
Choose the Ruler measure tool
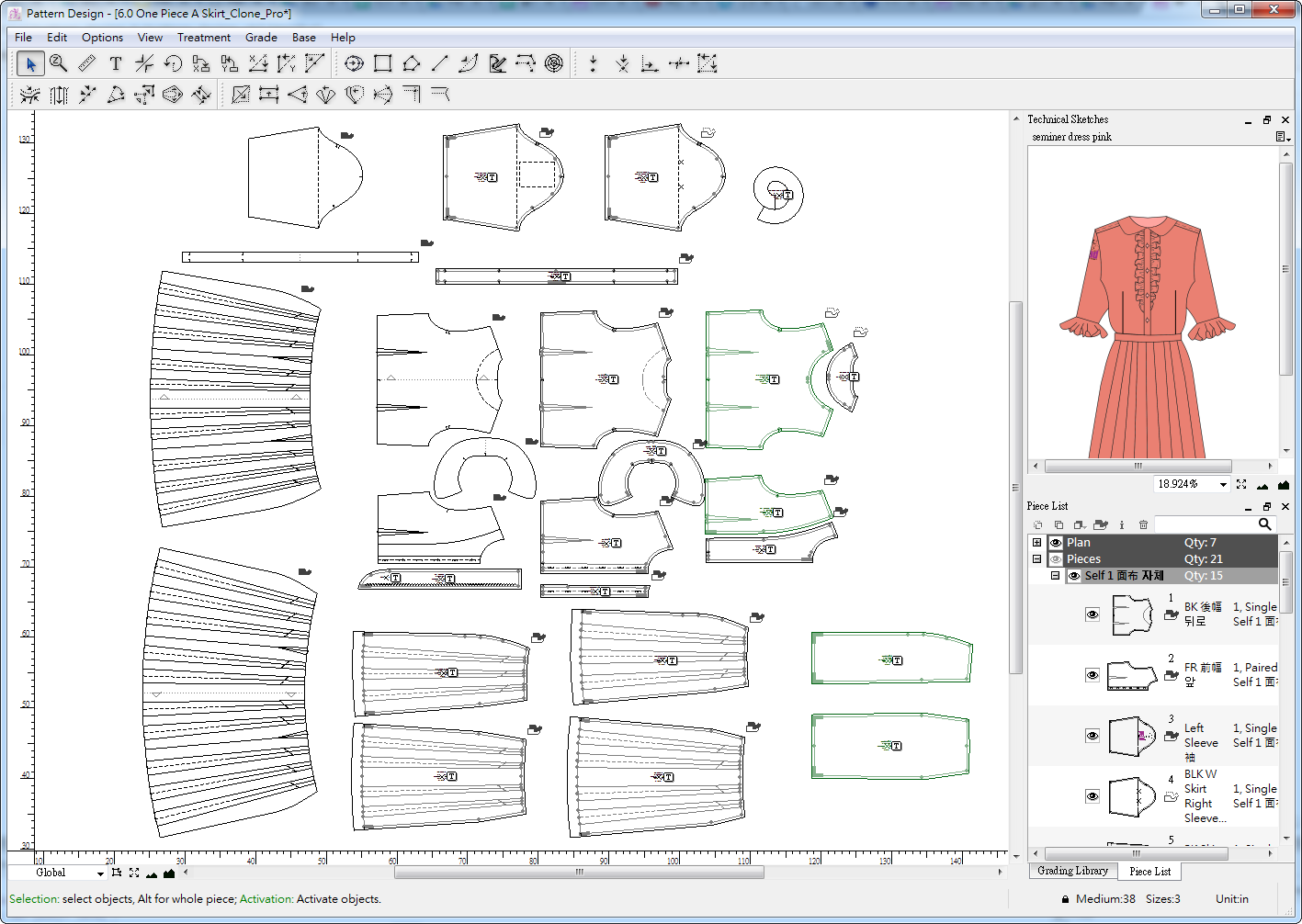coord(87,63)
